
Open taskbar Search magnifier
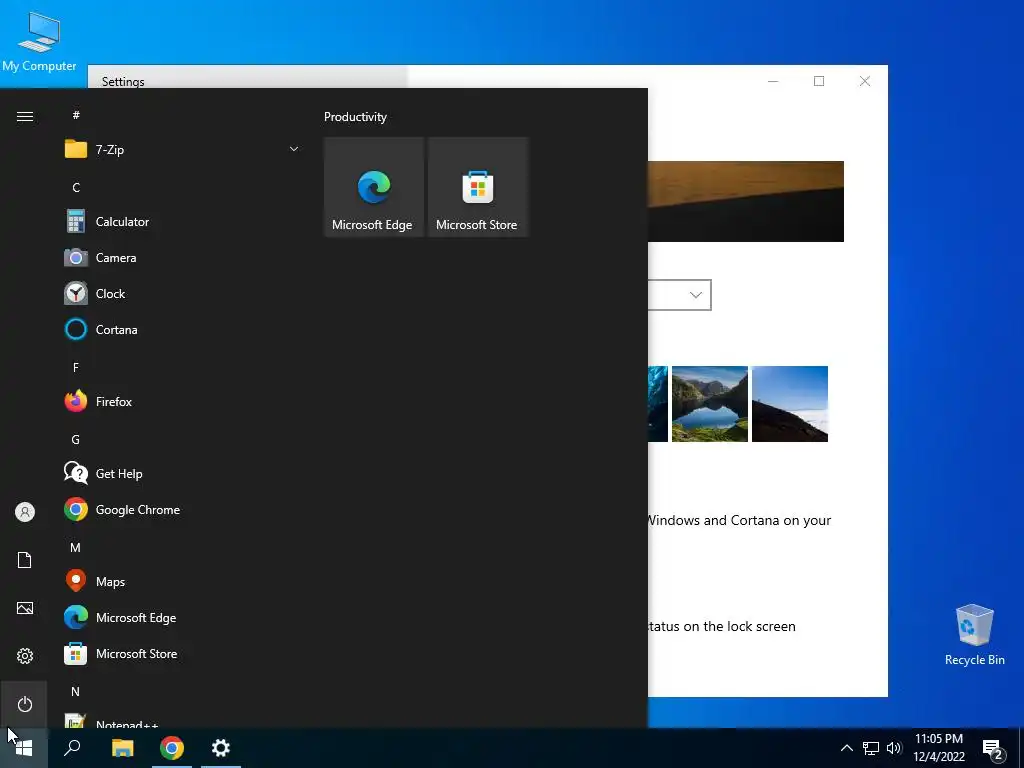pyautogui.click(x=72, y=748)
